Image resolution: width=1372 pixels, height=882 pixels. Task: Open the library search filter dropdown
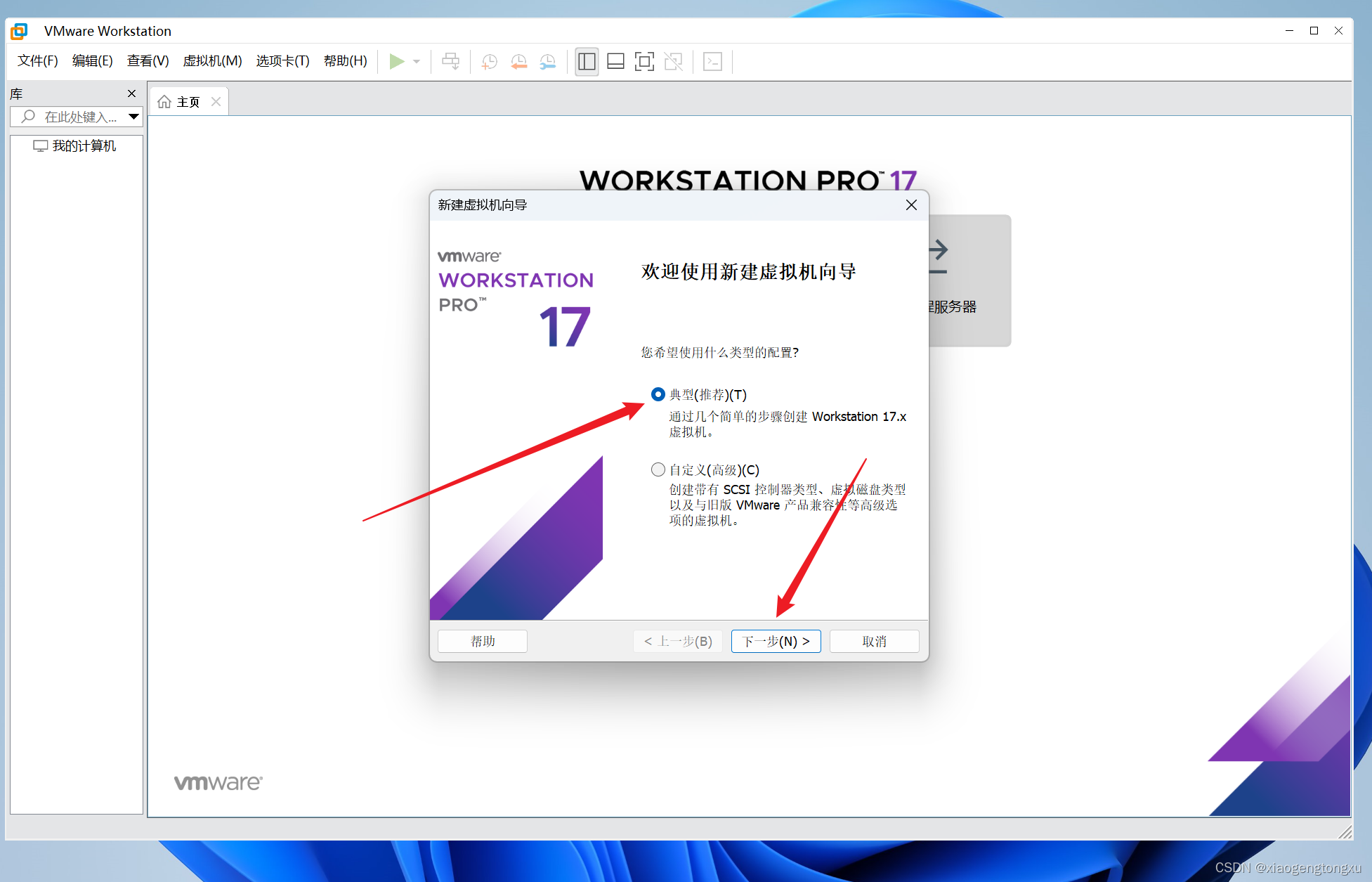133,117
